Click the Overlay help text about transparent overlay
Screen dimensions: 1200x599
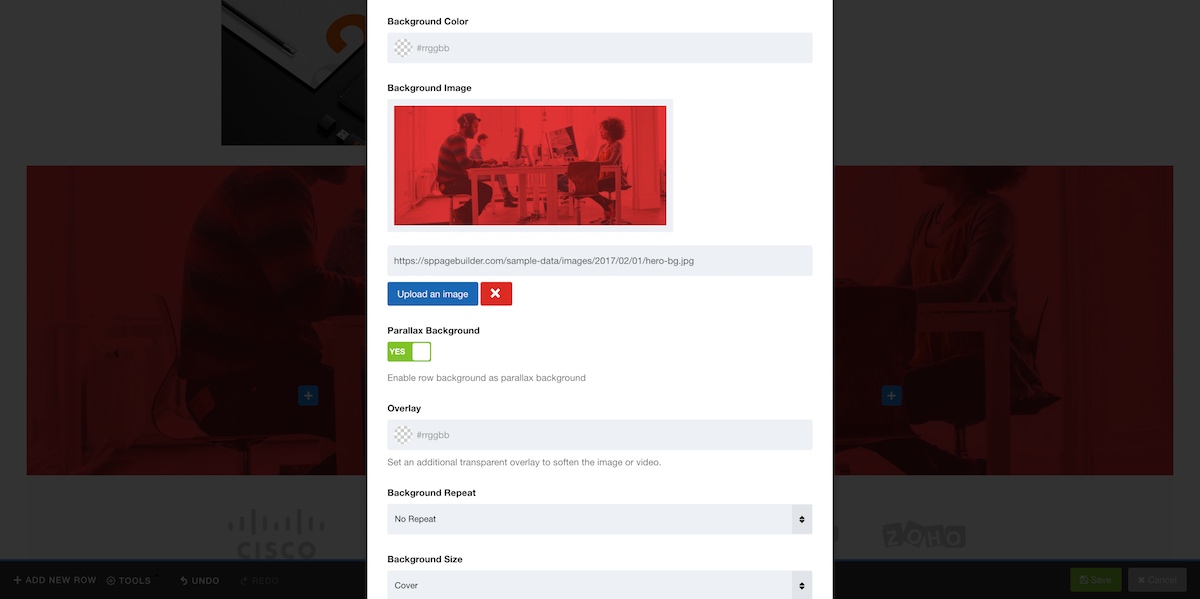tap(524, 462)
